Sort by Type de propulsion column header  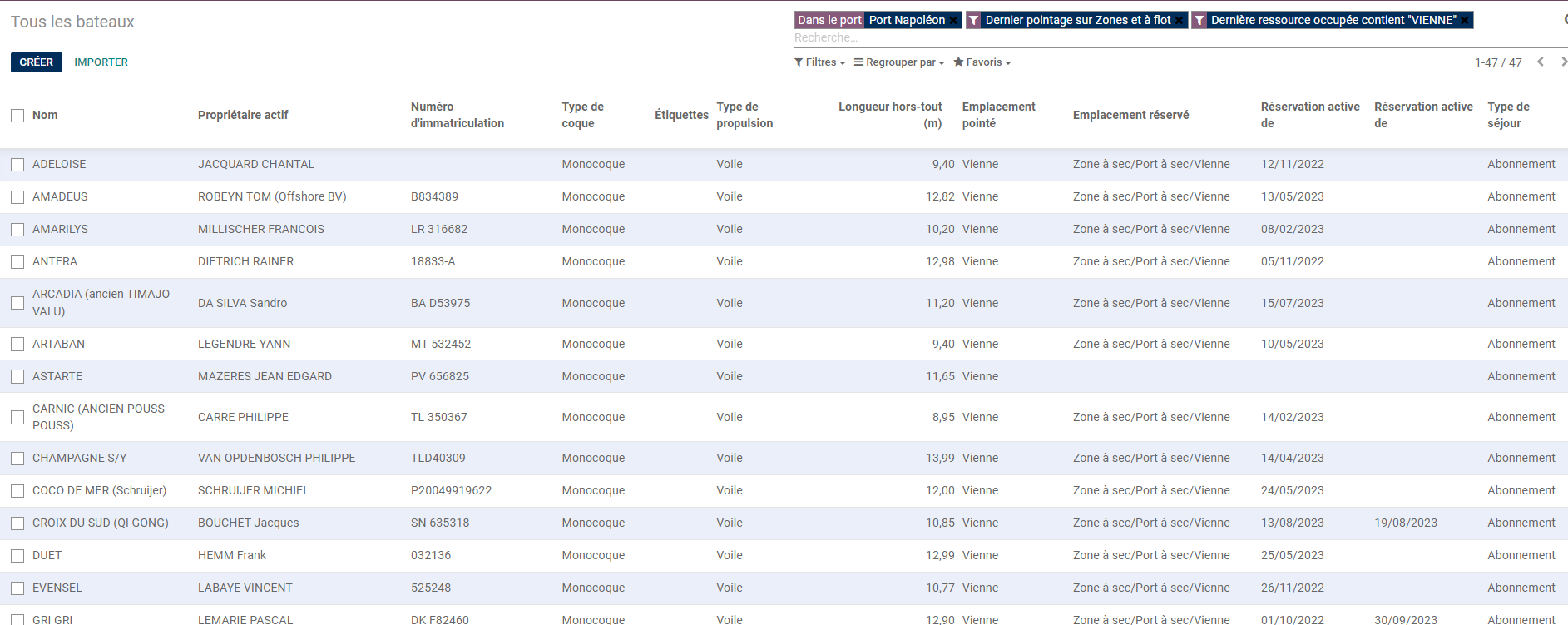tap(744, 115)
